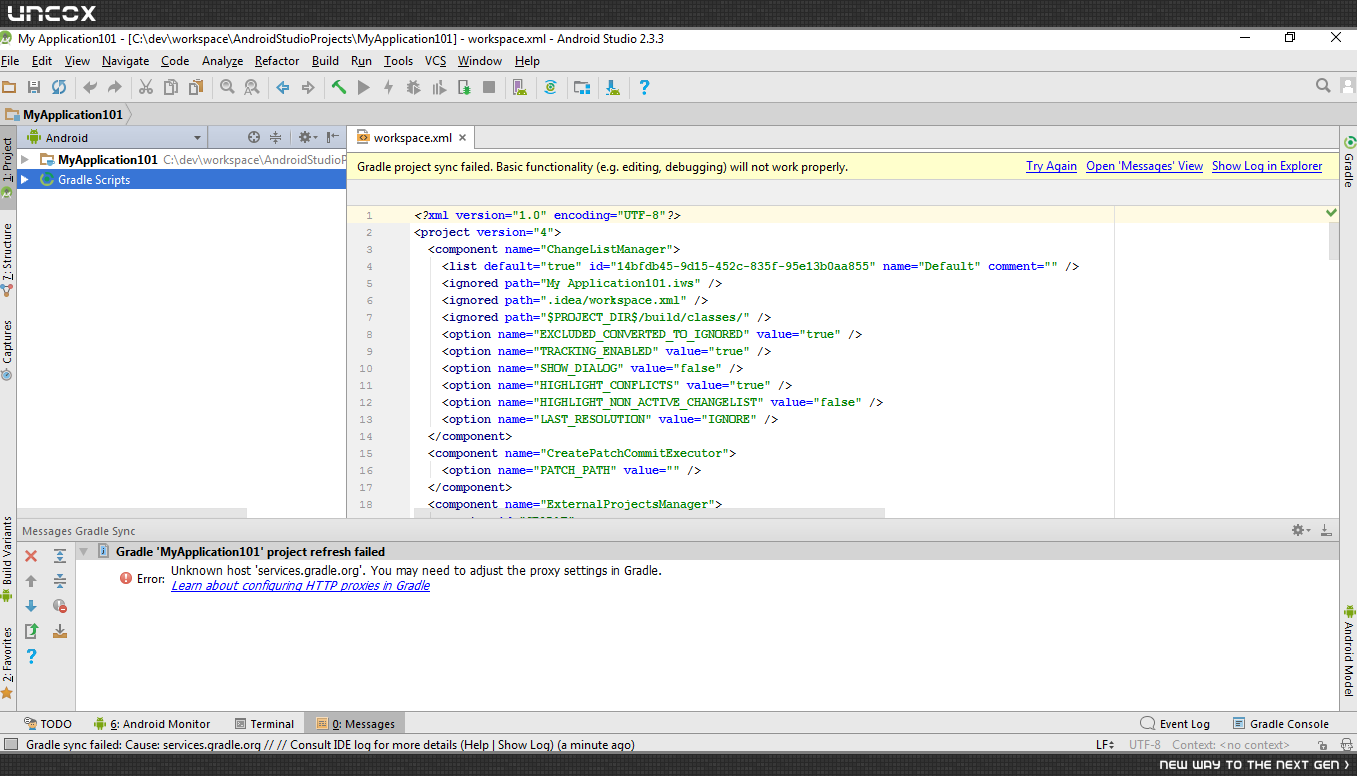
Task: Click the Find magnifier toolbar icon
Action: 227,88
